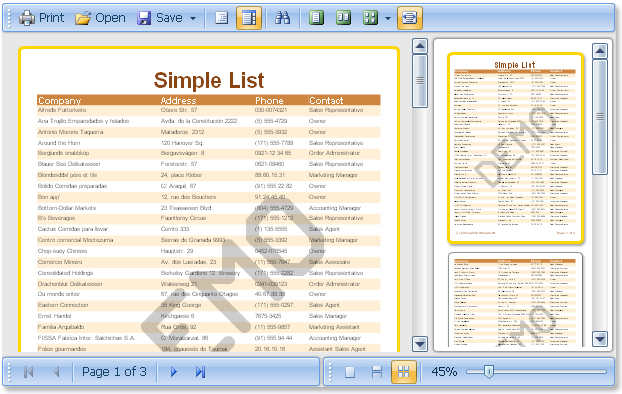Select two pages layout icon
This screenshot has width=622, height=394.
pyautogui.click(x=343, y=18)
